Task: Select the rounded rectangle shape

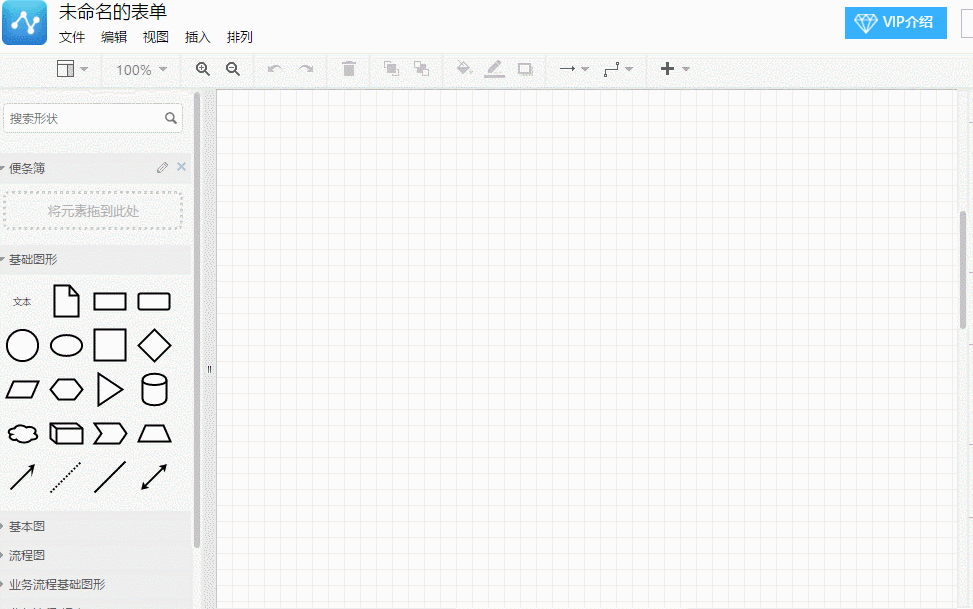Action: tap(154, 302)
